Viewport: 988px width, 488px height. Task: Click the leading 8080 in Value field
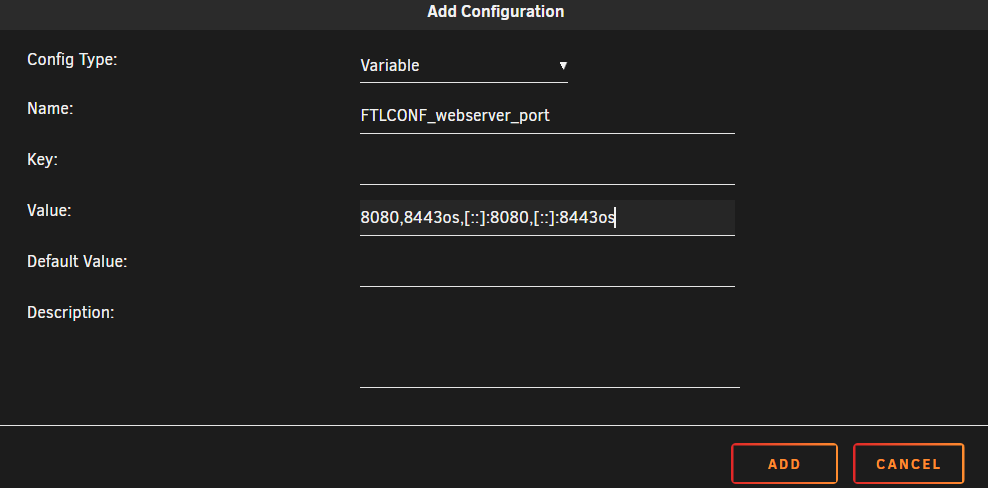(x=379, y=218)
